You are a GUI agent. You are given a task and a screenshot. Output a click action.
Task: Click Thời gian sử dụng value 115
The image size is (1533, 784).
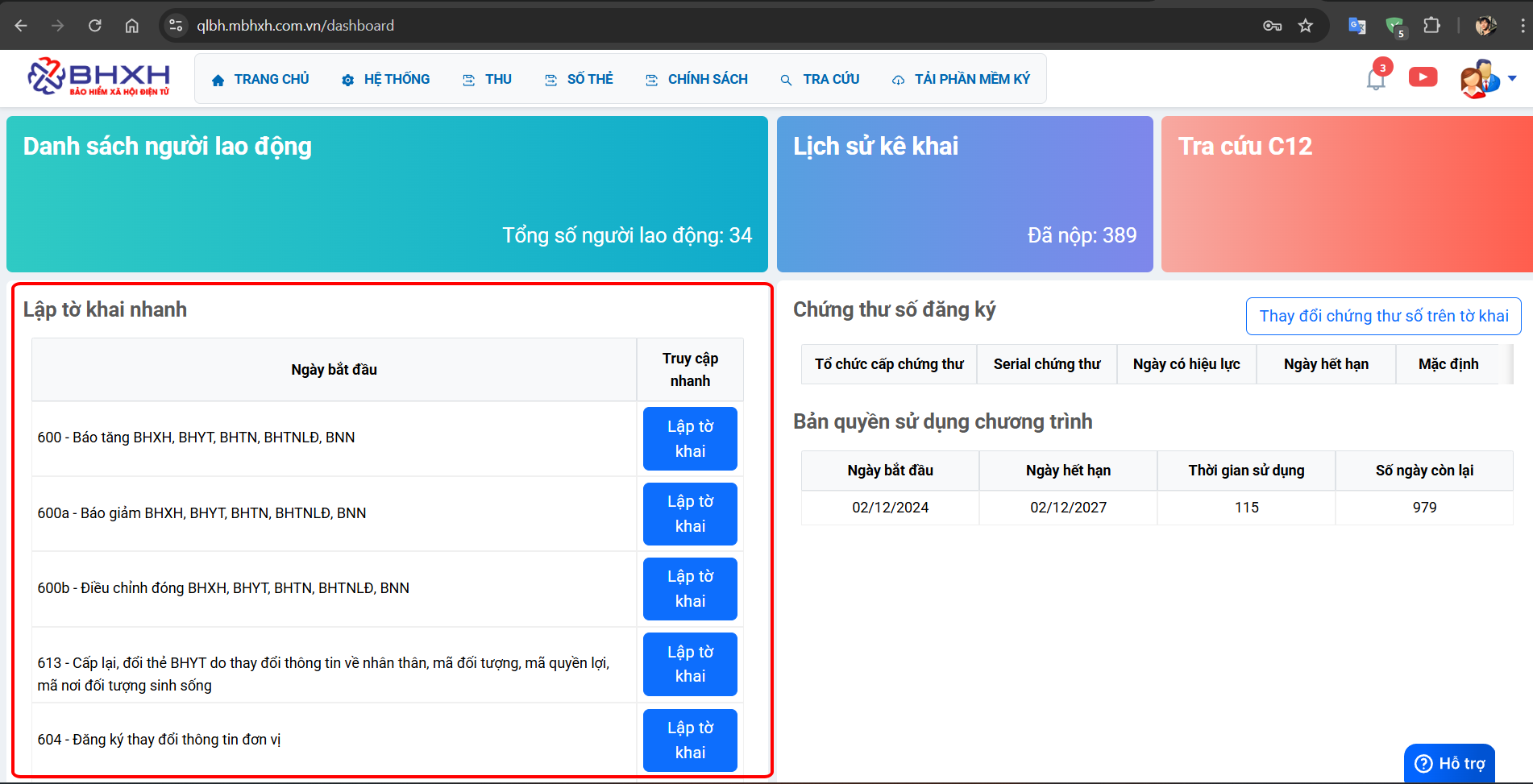(1247, 508)
